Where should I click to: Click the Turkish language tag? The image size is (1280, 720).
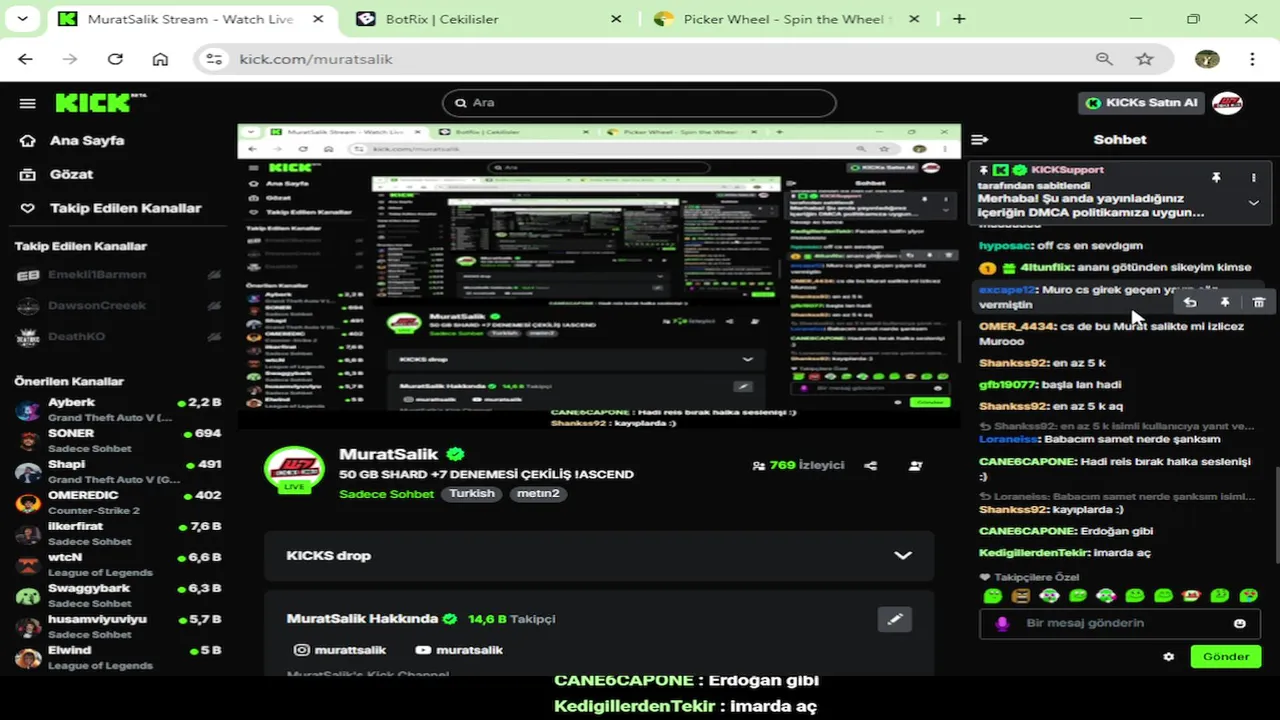tap(472, 494)
